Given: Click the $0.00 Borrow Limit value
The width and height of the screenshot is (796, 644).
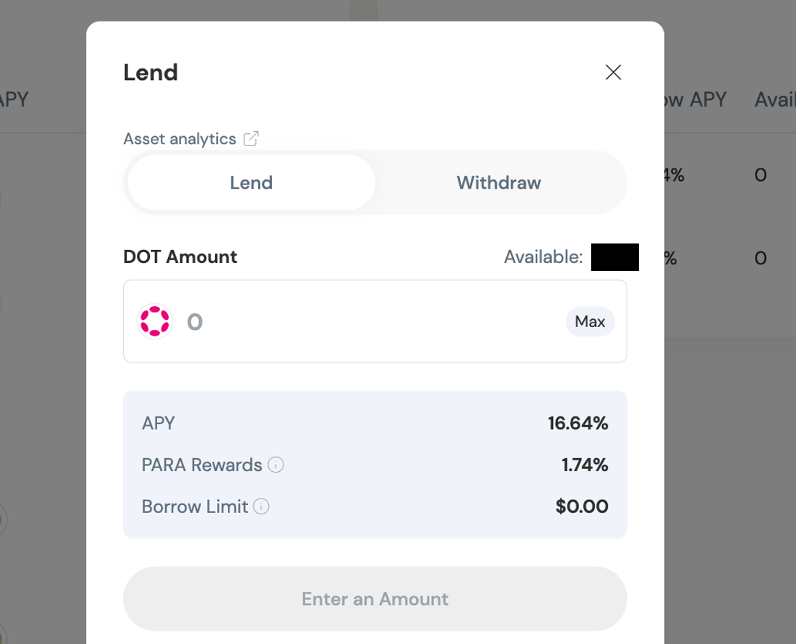Looking at the screenshot, I should click(581, 507).
